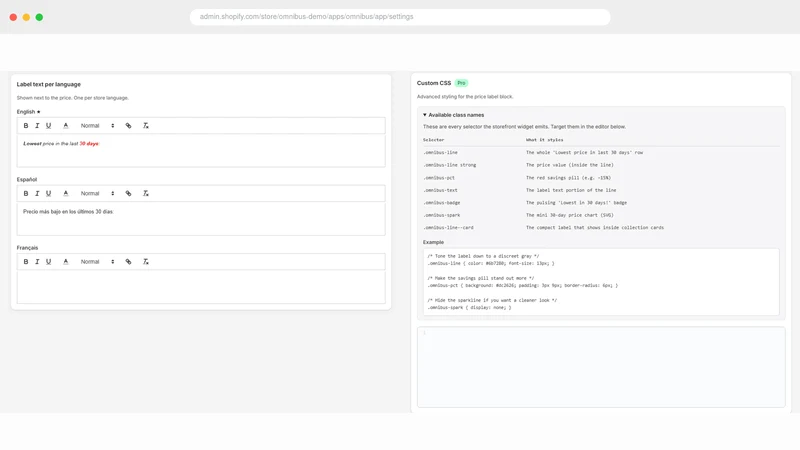The width and height of the screenshot is (800, 450).
Task: Select the .omnibus-pct selector
Action: tap(439, 178)
